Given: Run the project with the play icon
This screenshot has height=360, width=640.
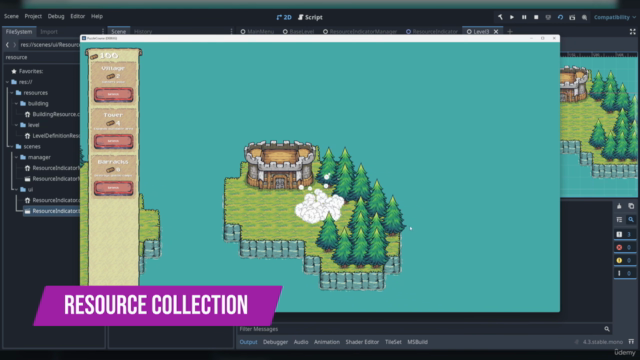Looking at the screenshot, I should pyautogui.click(x=512, y=17).
